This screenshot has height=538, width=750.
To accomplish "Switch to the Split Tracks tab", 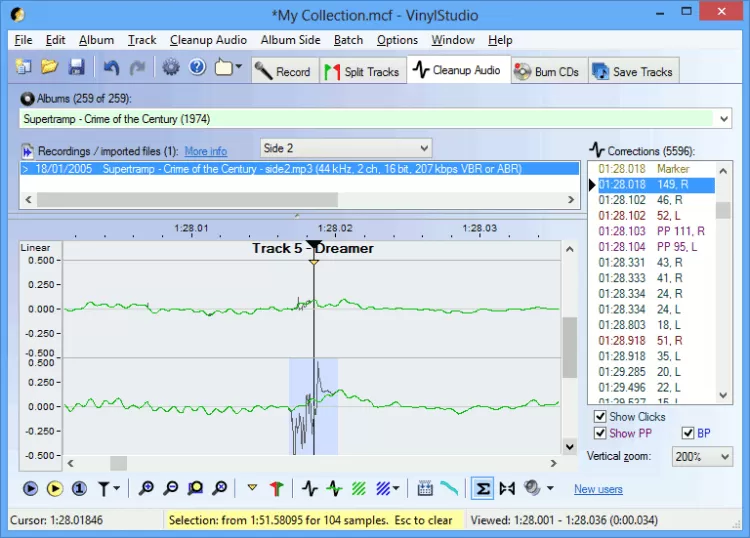I will point(361,71).
